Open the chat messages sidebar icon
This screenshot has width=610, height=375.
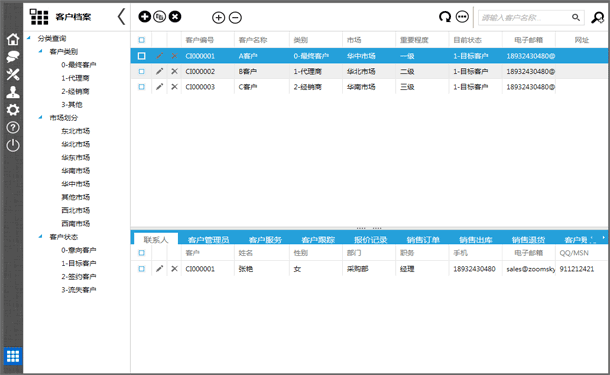tap(13, 57)
